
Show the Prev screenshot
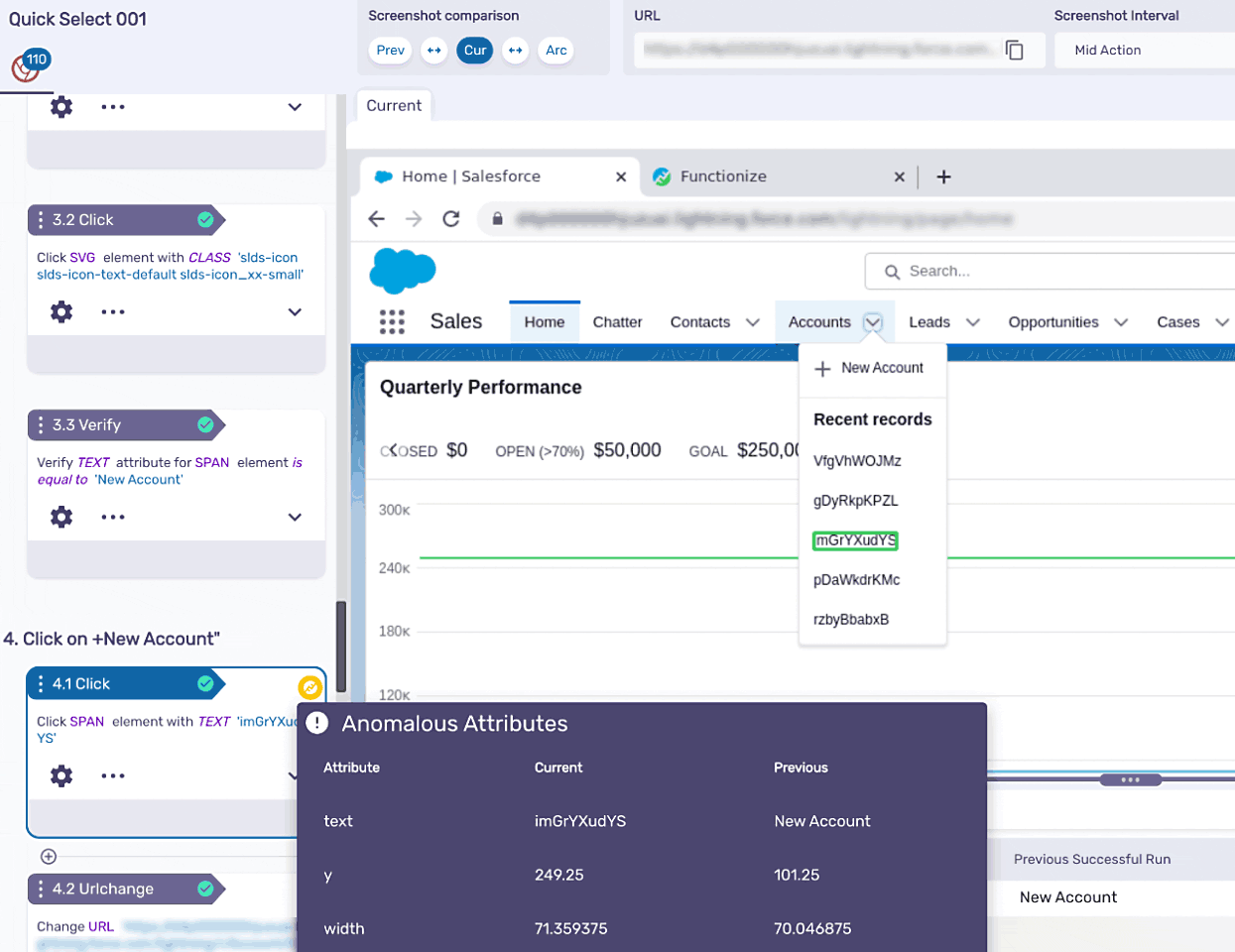[391, 51]
